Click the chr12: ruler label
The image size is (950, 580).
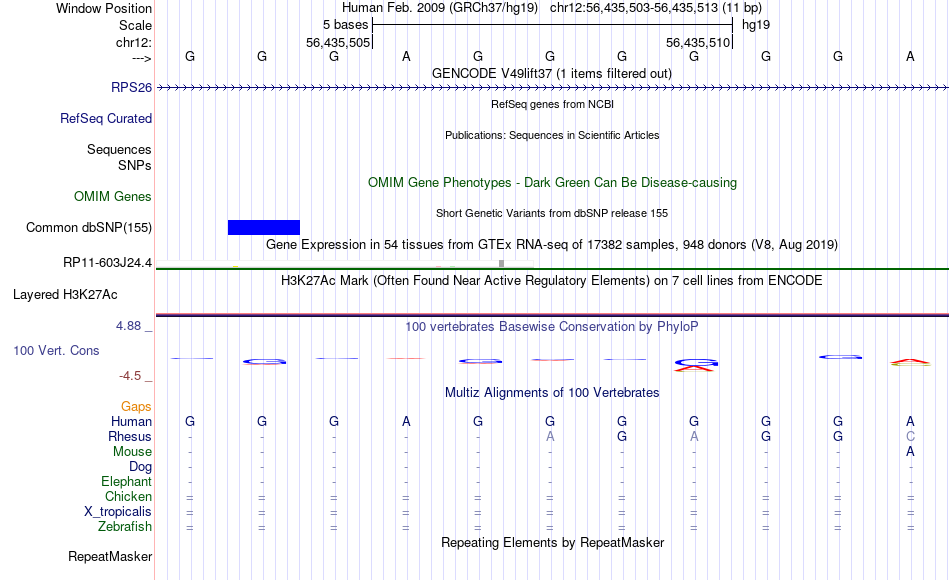[134, 42]
